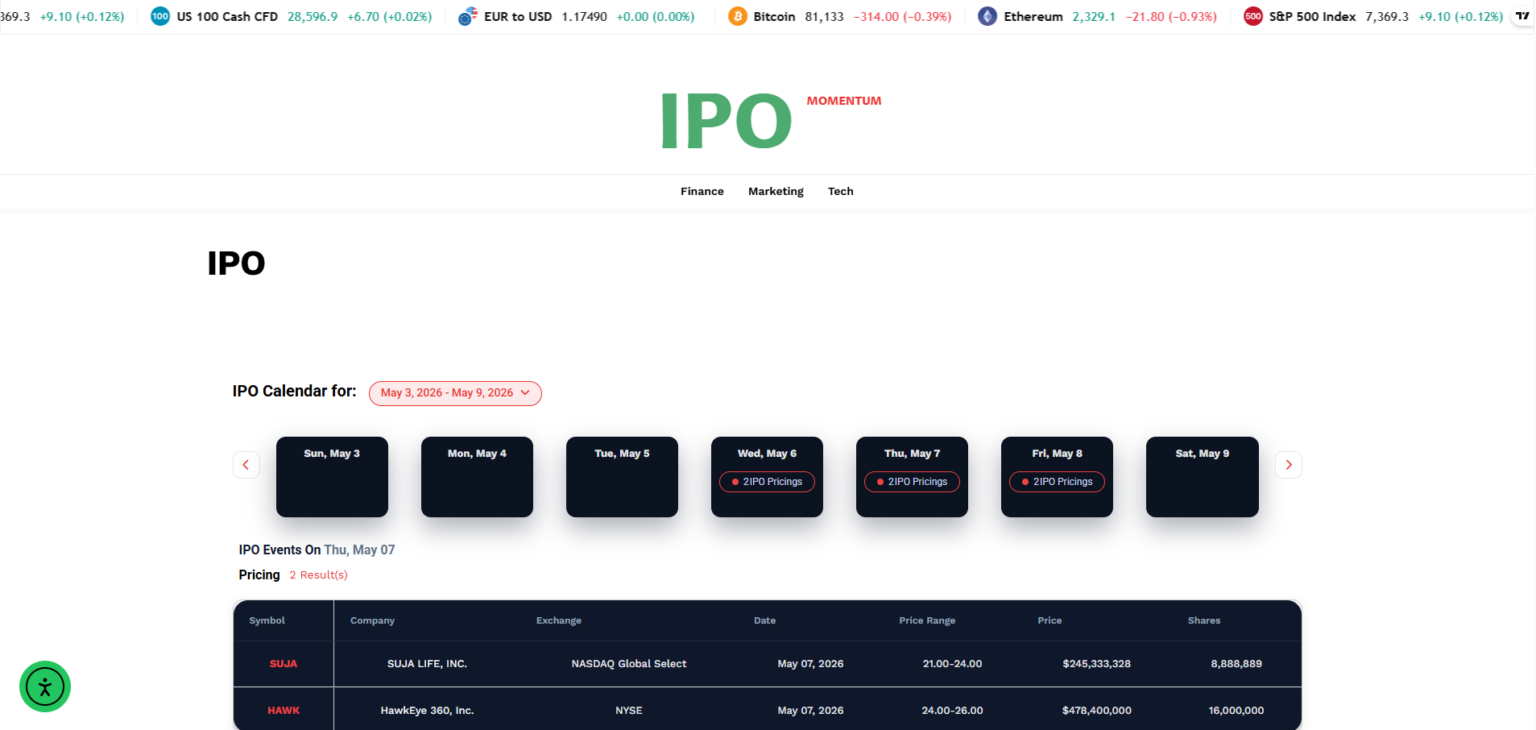Open the Tech menu item

pos(841,191)
